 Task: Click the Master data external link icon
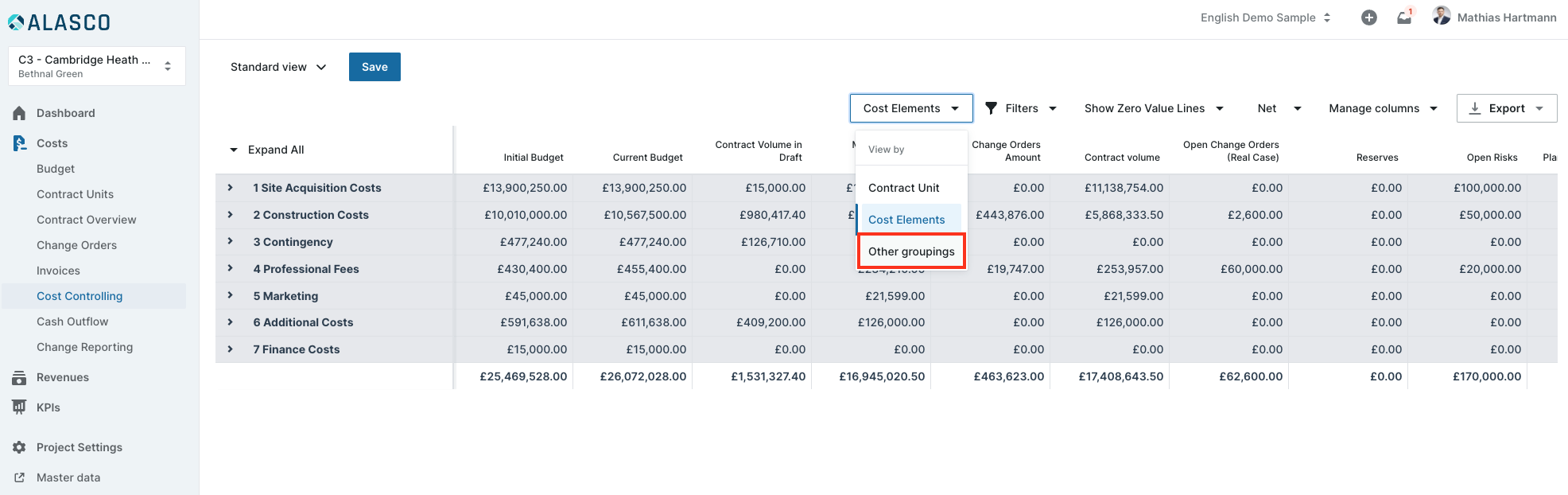pyautogui.click(x=20, y=477)
